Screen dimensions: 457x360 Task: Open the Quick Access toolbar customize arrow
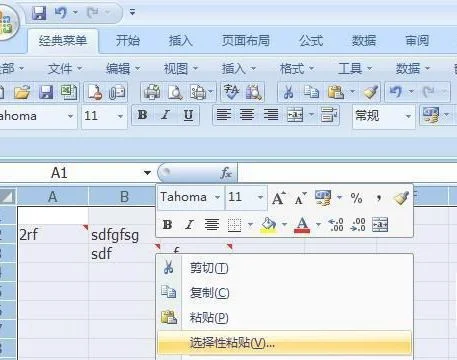[132, 13]
